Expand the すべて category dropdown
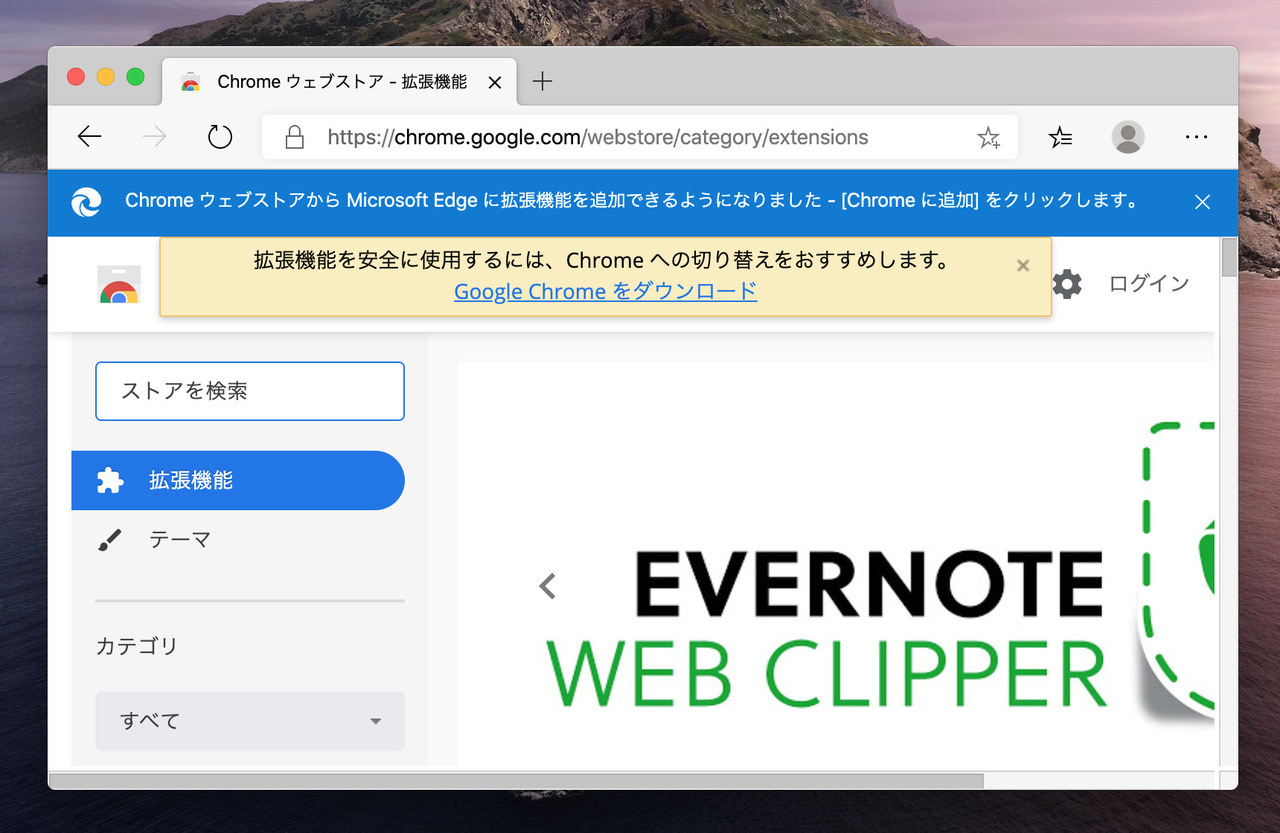The height and width of the screenshot is (833, 1280). pos(250,721)
